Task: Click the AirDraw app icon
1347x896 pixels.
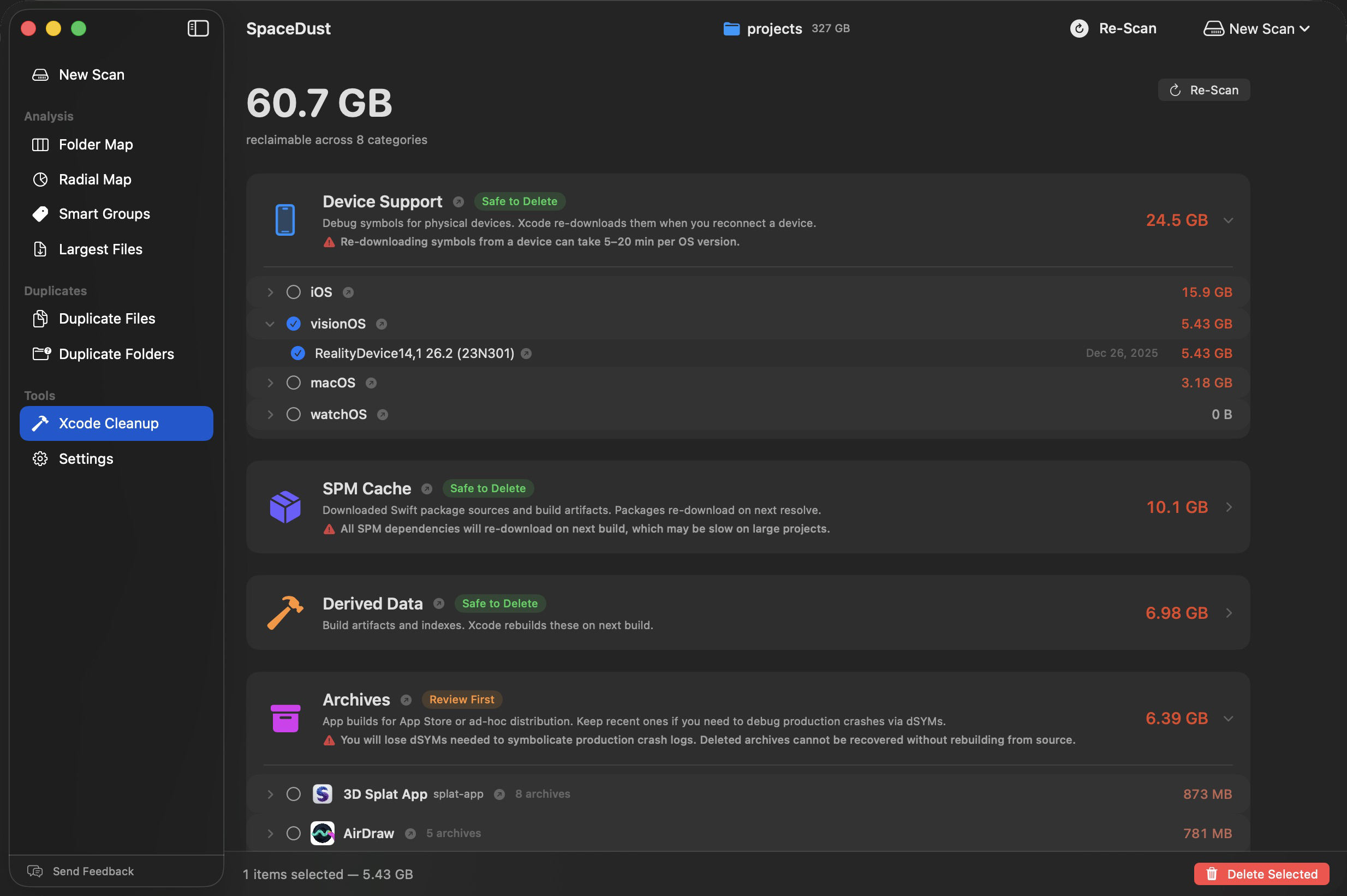Action: point(323,833)
